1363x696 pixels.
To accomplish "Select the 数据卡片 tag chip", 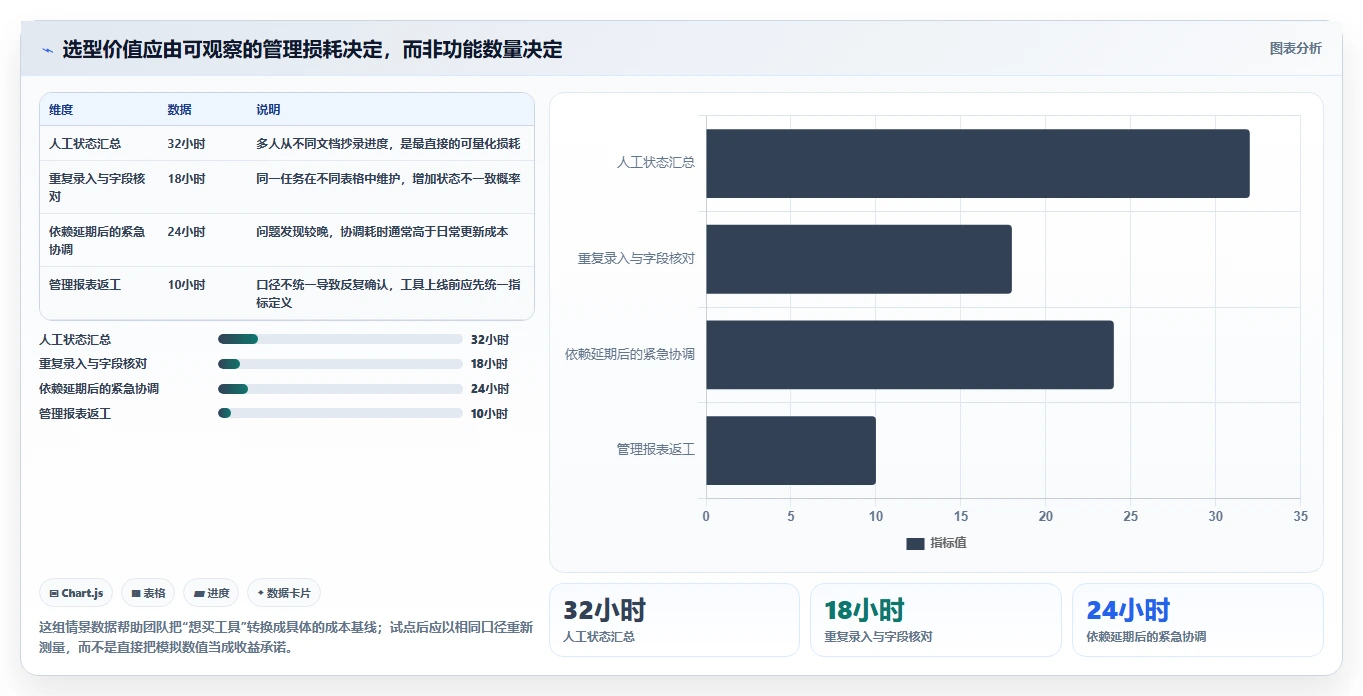I will [284, 593].
